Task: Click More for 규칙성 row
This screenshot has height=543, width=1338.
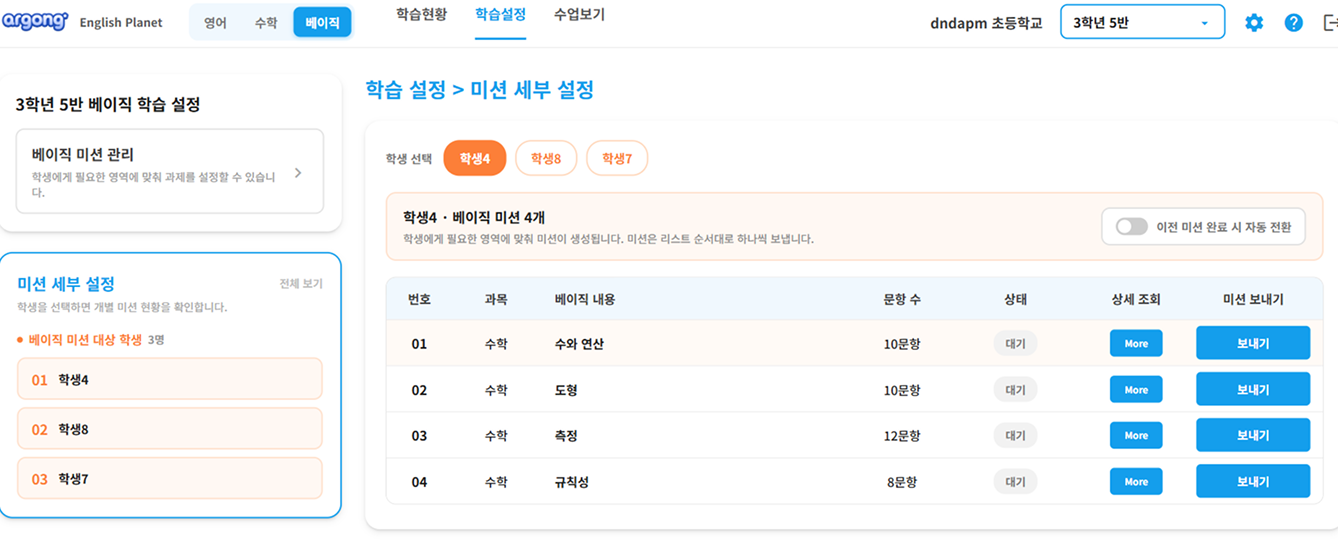Action: click(1136, 481)
